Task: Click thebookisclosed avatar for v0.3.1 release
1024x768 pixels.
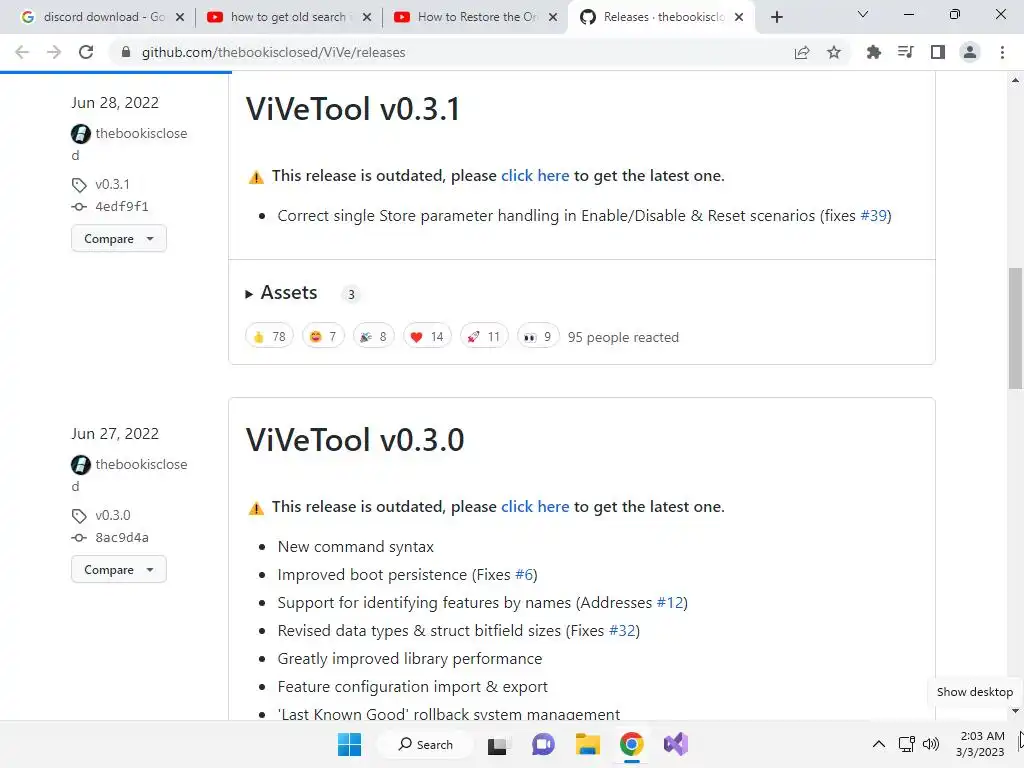Action: (81, 134)
